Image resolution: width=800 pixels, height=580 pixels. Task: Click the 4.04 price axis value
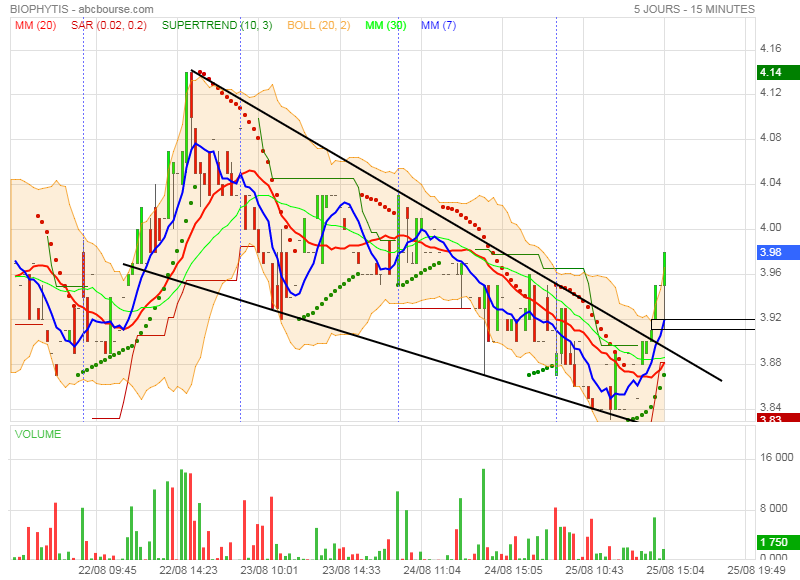pos(770,182)
